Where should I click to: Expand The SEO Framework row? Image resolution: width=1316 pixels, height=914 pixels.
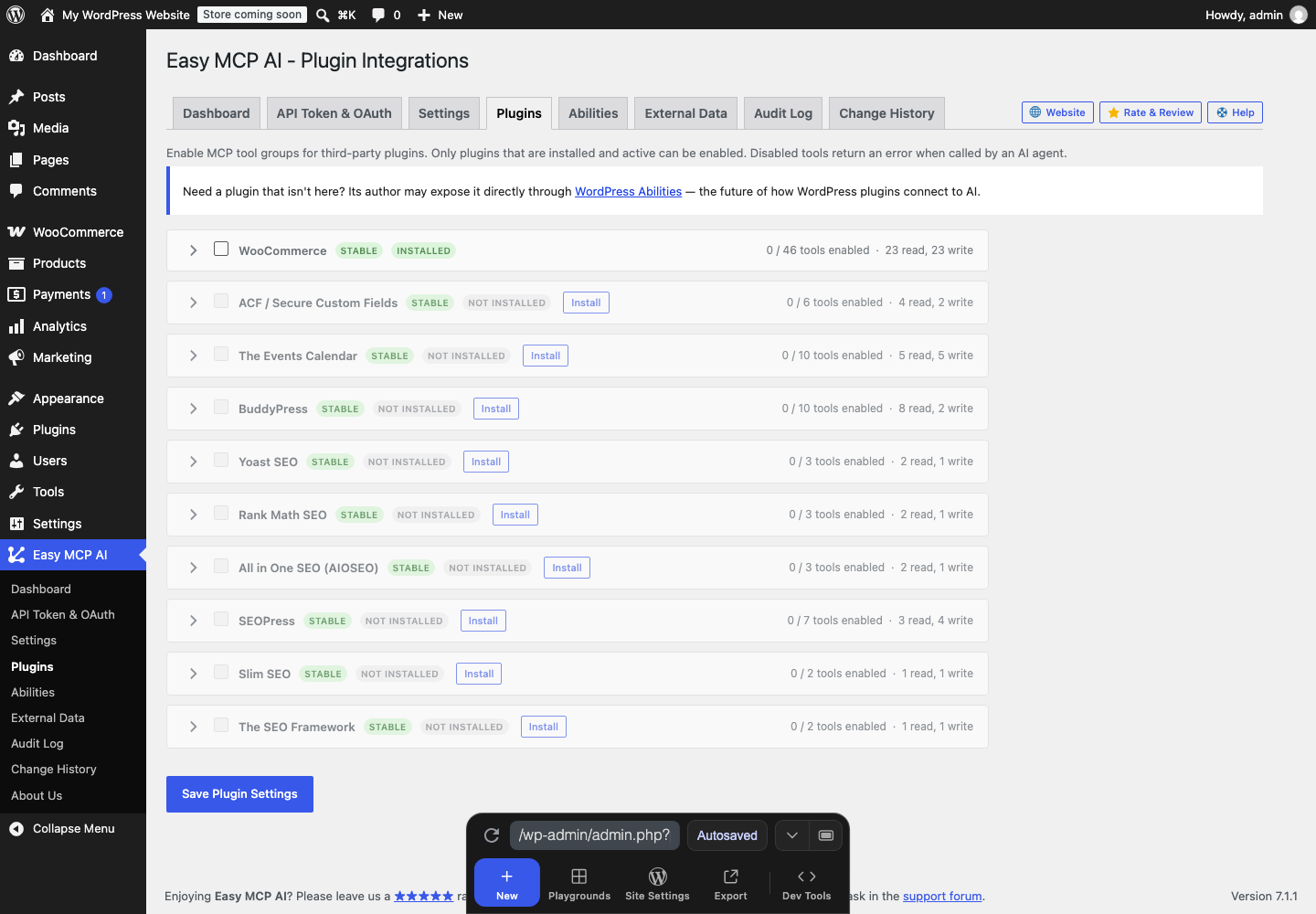point(193,727)
